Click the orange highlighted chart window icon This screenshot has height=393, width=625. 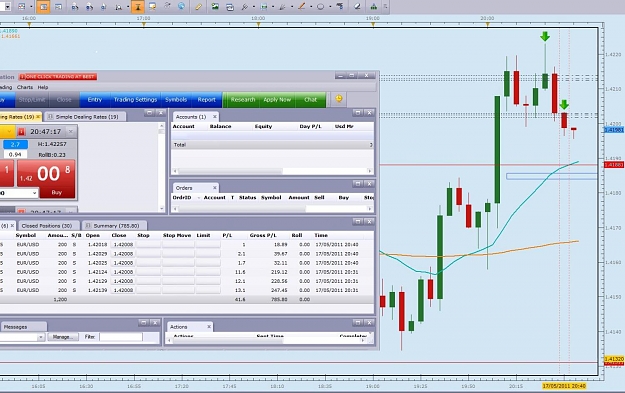(43, 6)
